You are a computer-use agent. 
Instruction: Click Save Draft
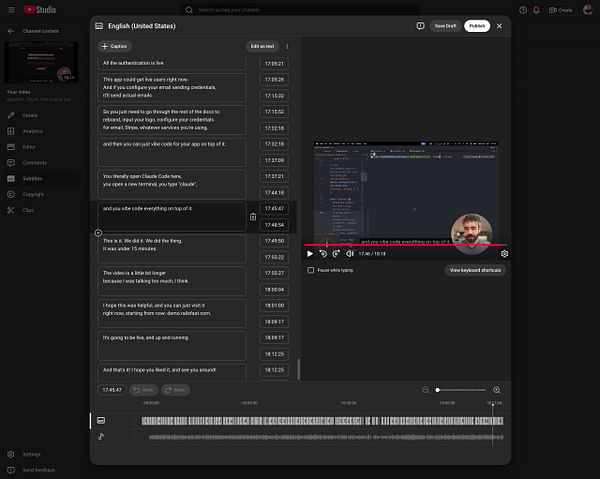445,26
